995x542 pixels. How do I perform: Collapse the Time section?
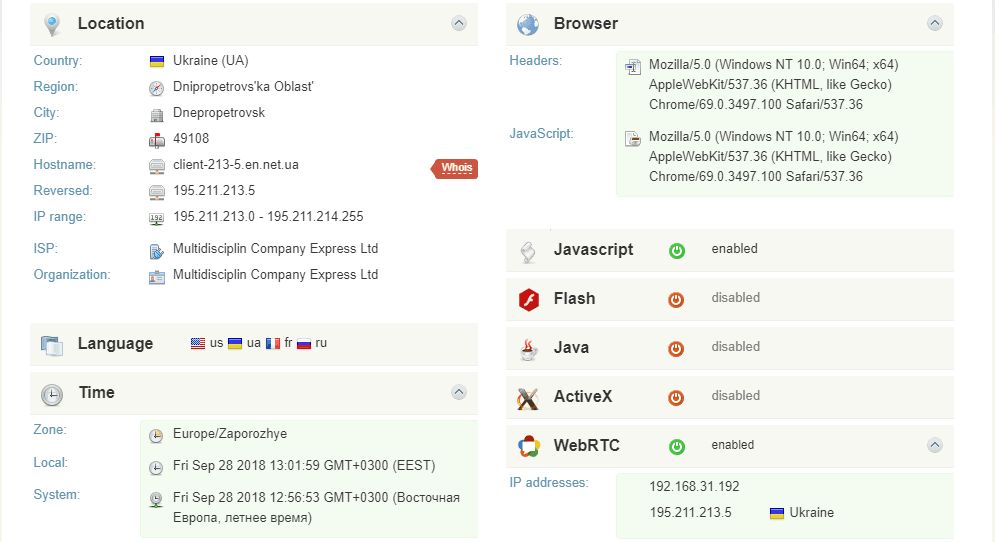(459, 393)
